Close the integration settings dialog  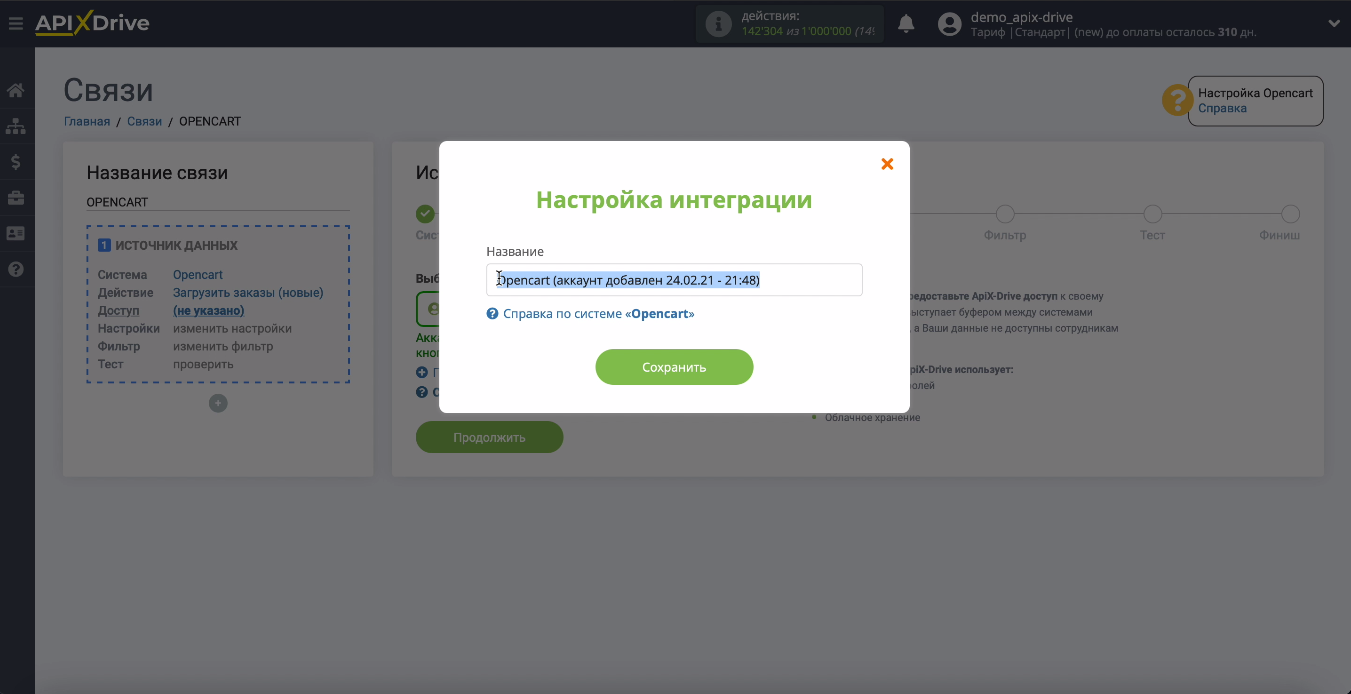tap(887, 164)
